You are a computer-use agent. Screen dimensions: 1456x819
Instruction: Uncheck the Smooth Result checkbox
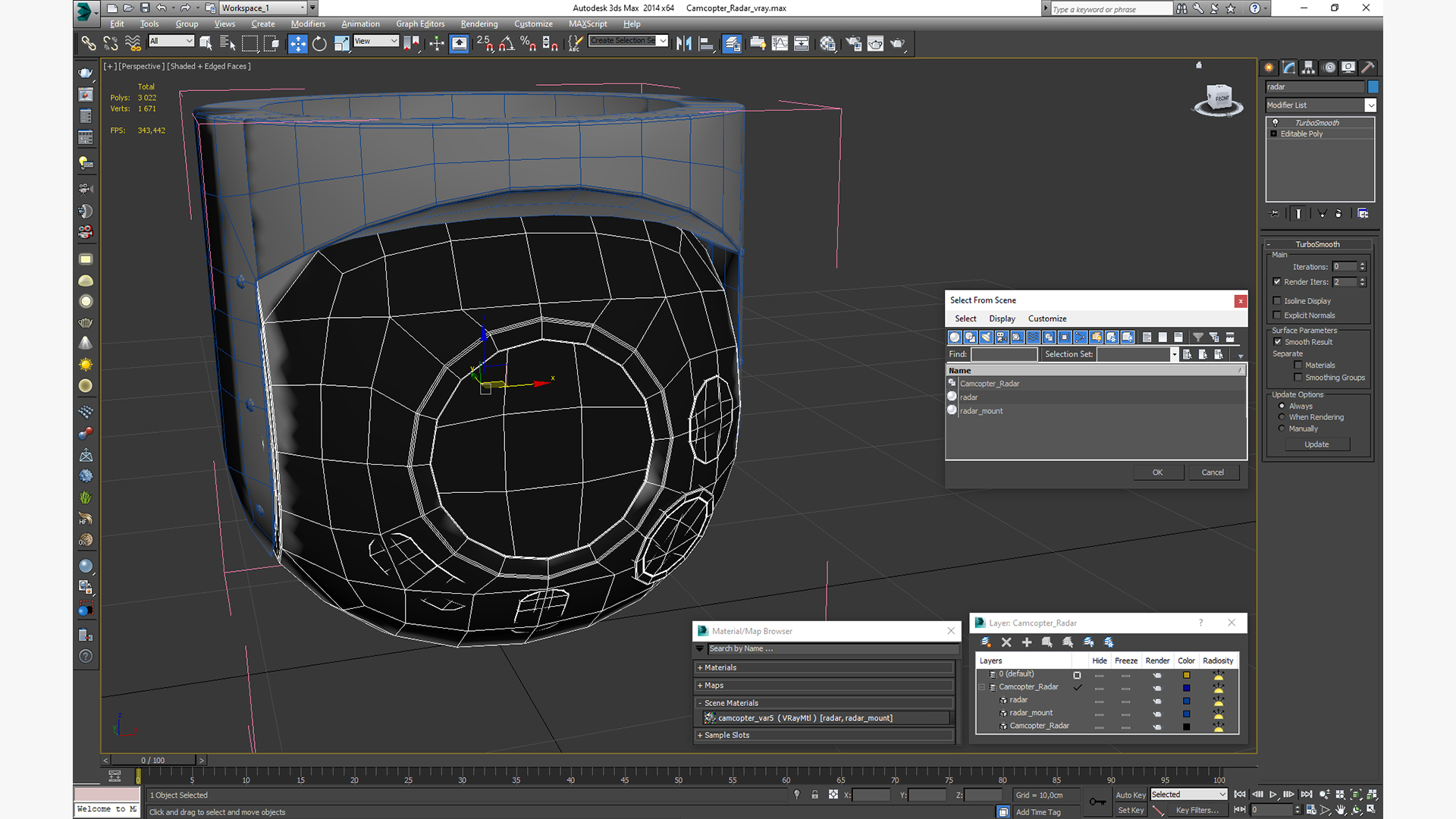point(1277,342)
